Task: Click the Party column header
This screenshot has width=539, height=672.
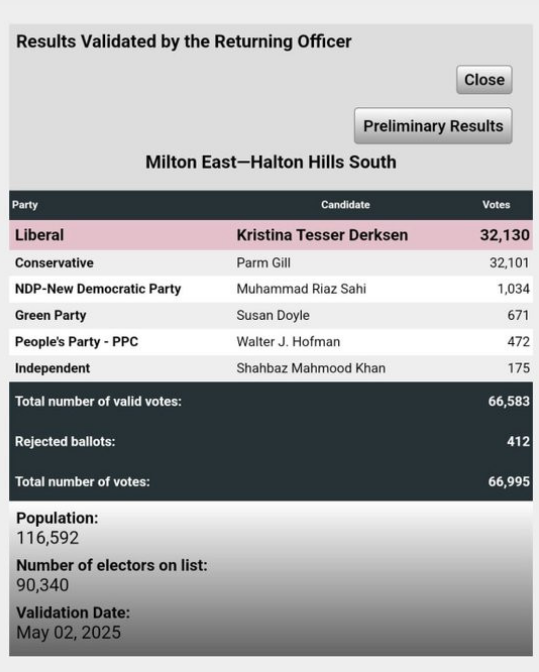Action: coord(25,205)
